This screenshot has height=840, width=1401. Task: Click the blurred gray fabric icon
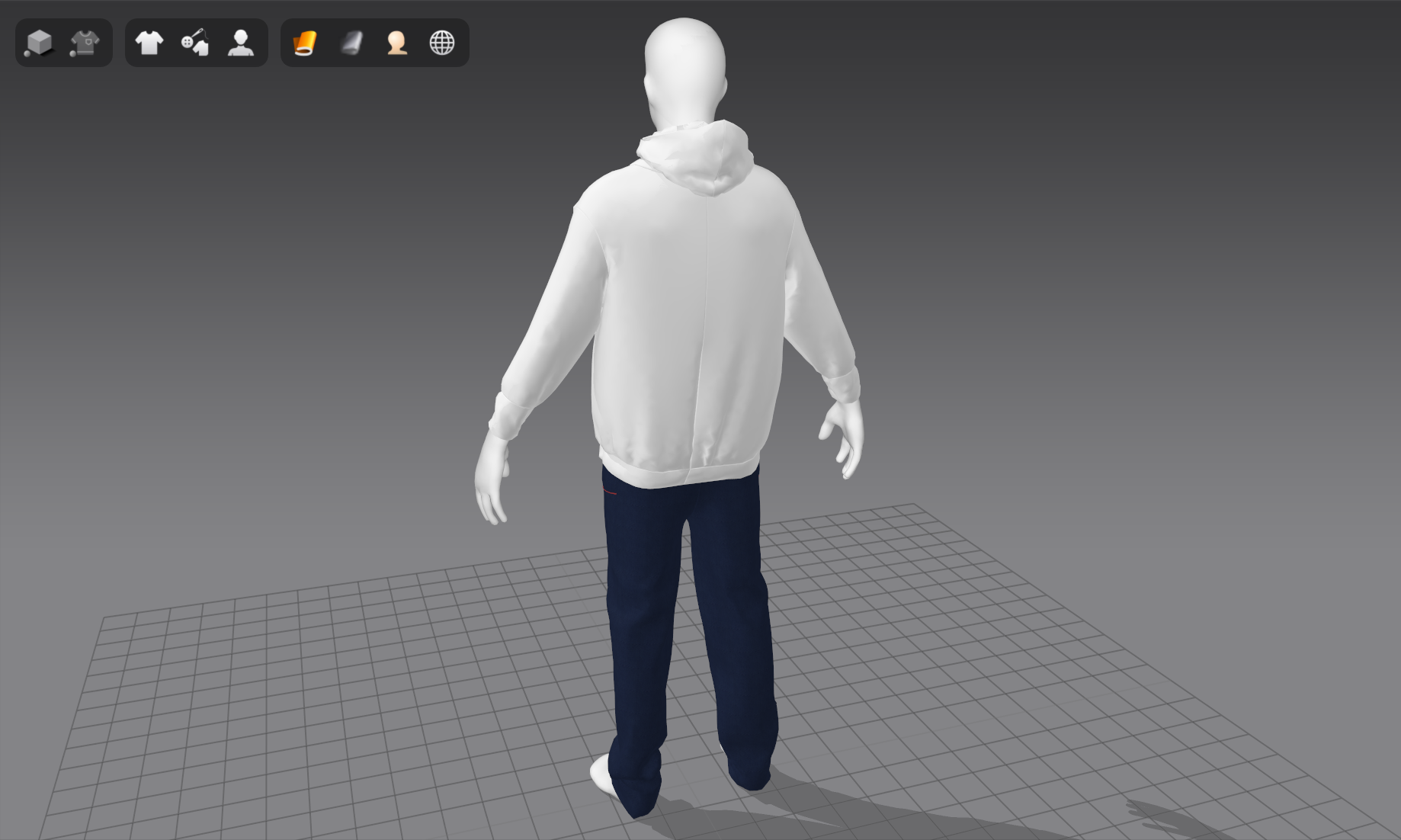pos(351,43)
